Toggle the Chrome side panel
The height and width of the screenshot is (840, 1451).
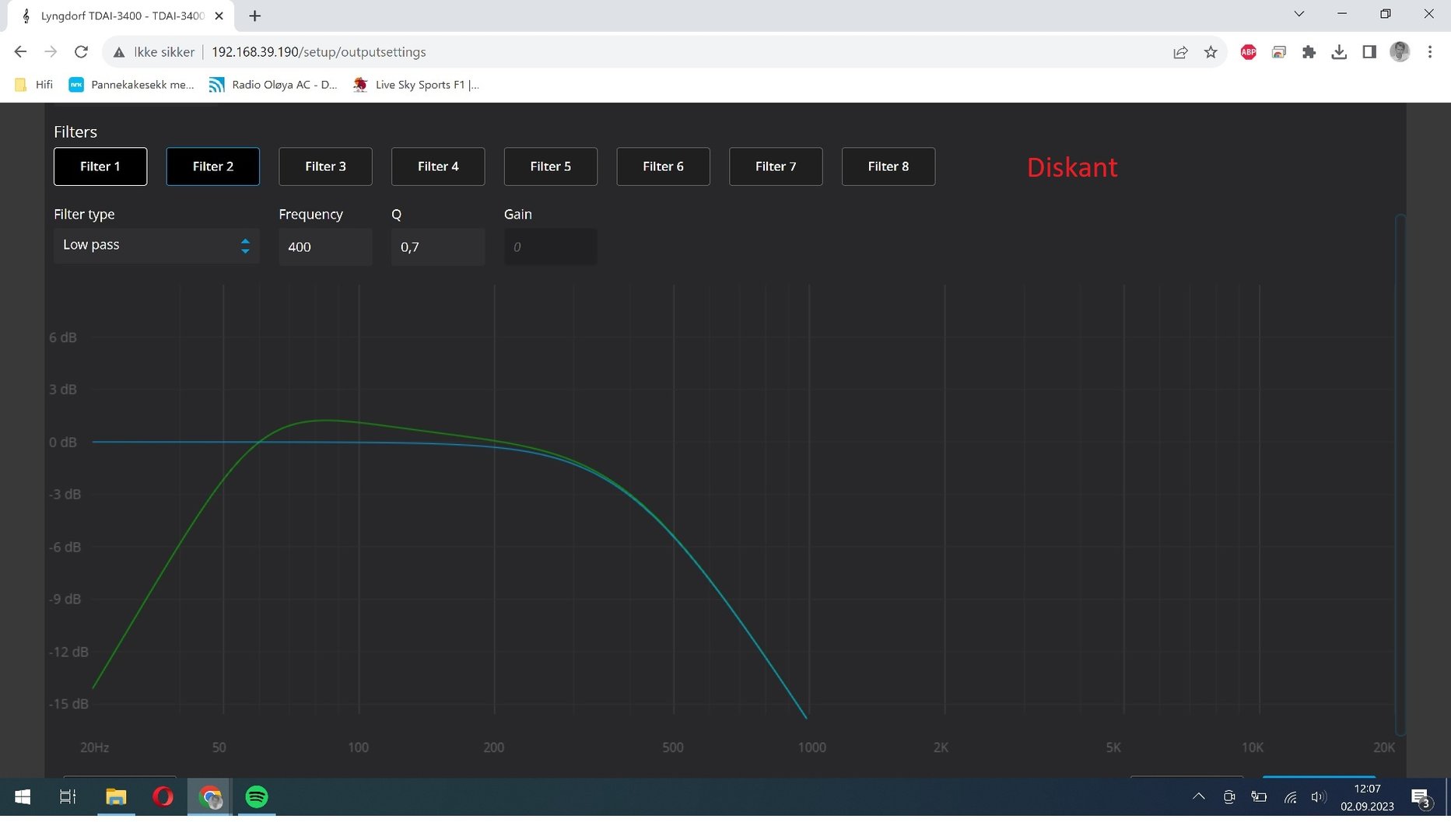tap(1369, 52)
